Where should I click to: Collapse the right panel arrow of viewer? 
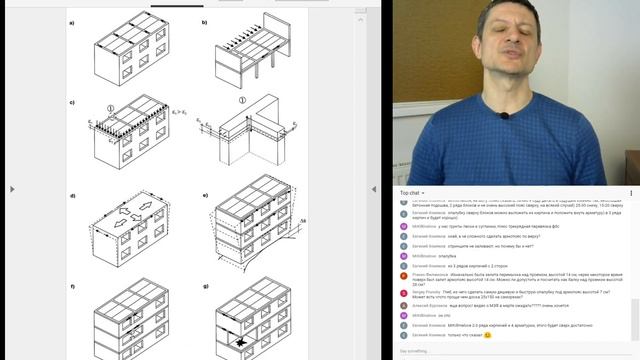pos(373,189)
